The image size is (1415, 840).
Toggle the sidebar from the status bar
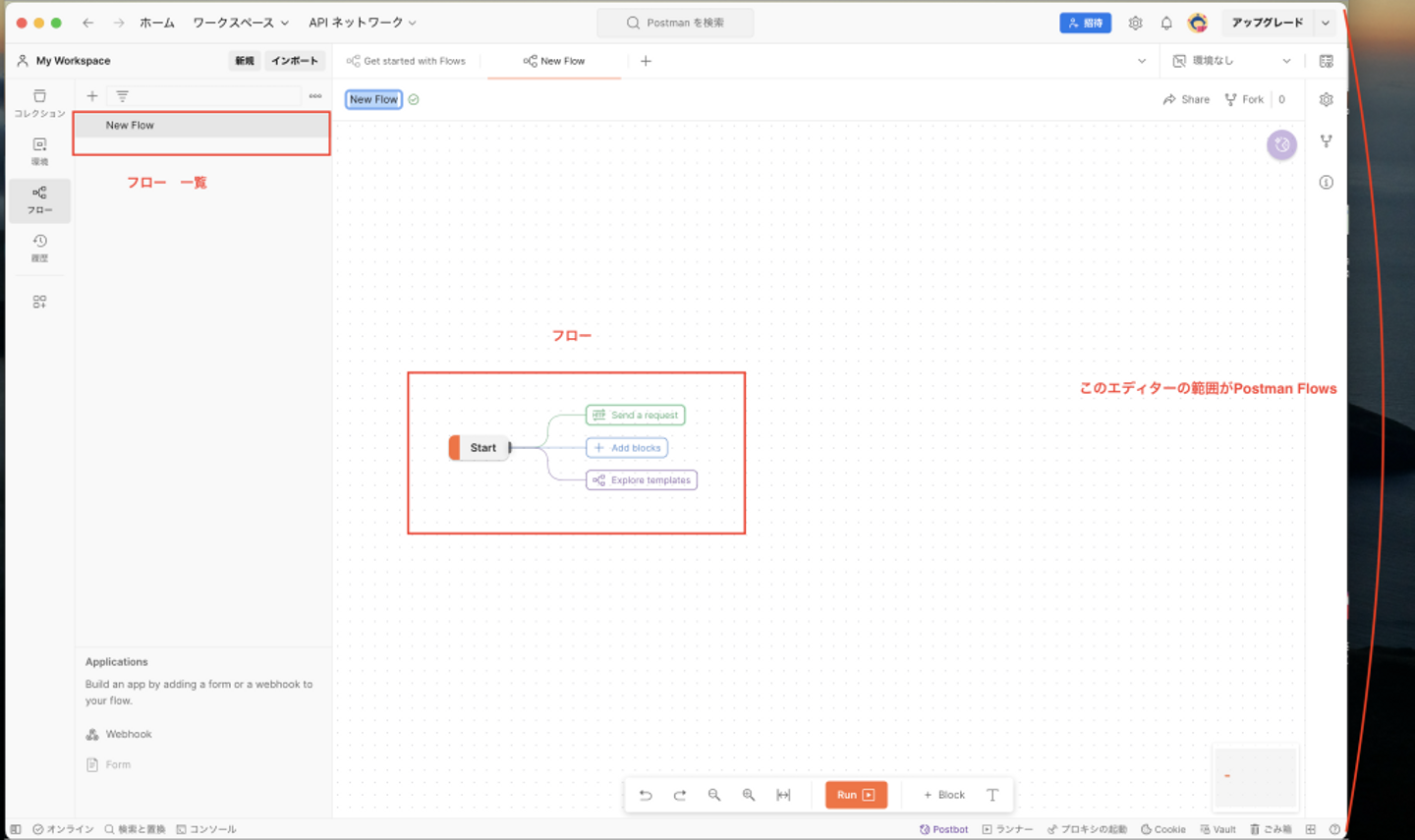point(16,829)
